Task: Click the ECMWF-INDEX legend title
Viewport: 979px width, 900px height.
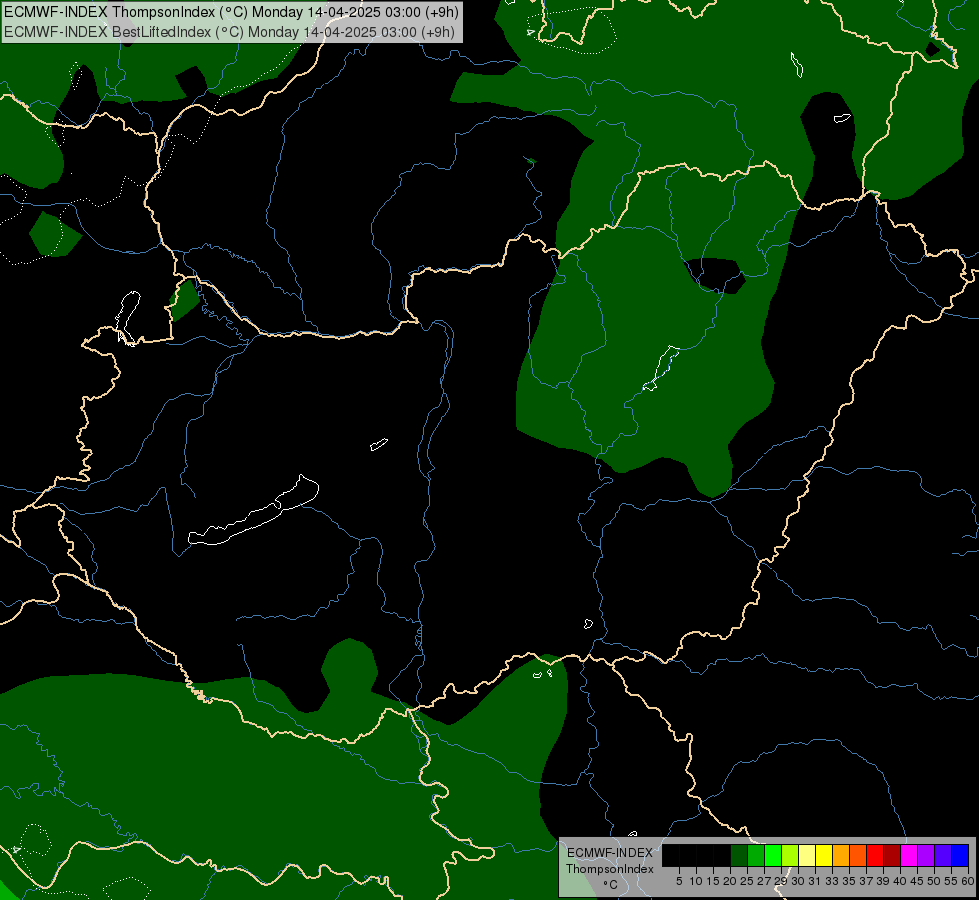Action: (x=609, y=853)
